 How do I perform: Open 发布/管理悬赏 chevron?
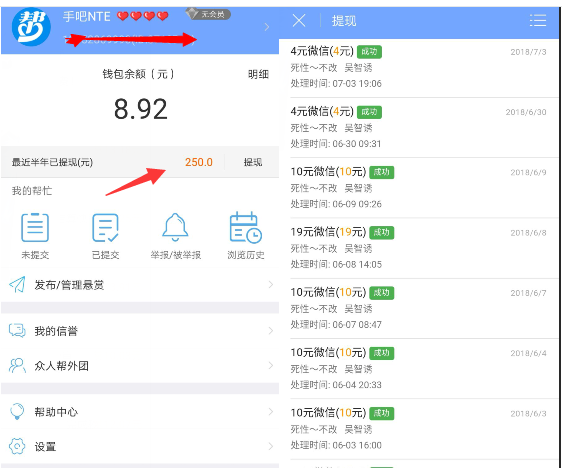click(x=271, y=285)
